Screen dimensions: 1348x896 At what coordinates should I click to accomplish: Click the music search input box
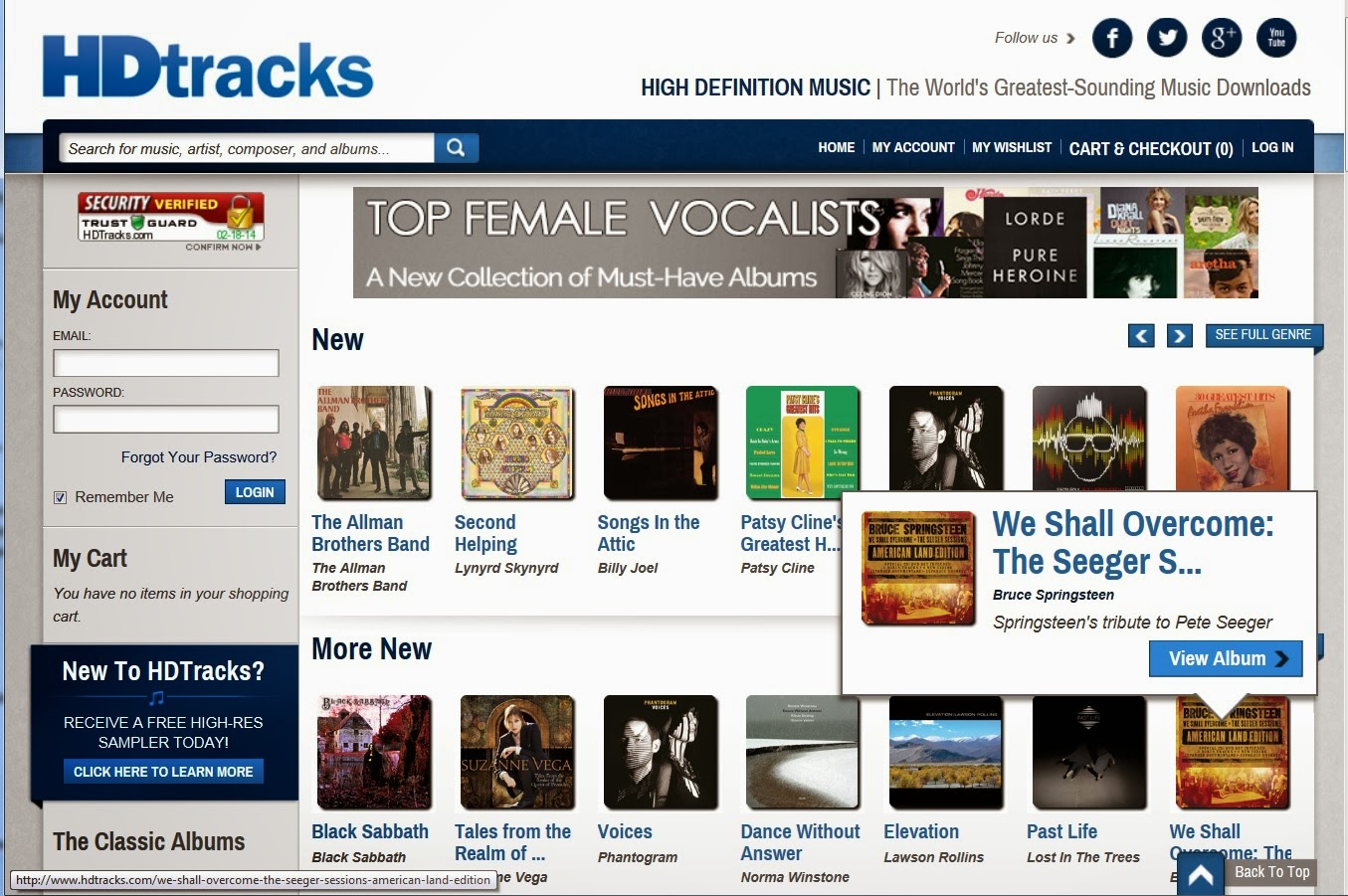click(247, 148)
